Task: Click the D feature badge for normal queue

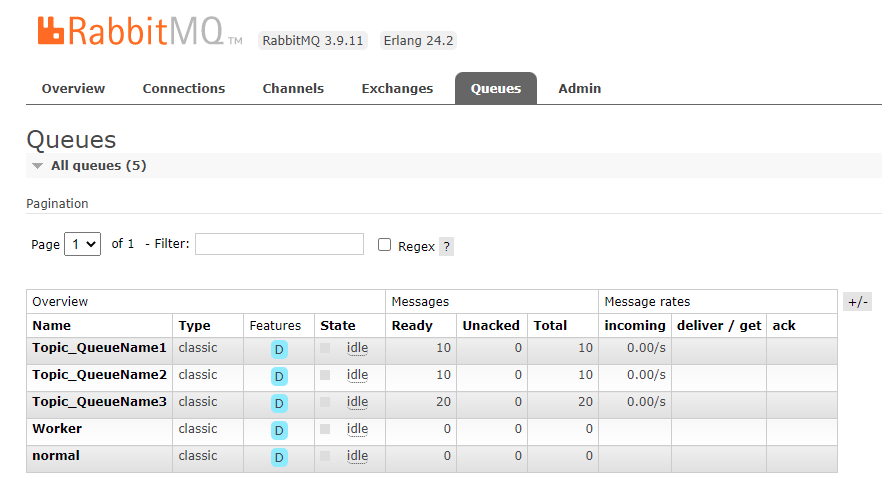Action: [279, 458]
